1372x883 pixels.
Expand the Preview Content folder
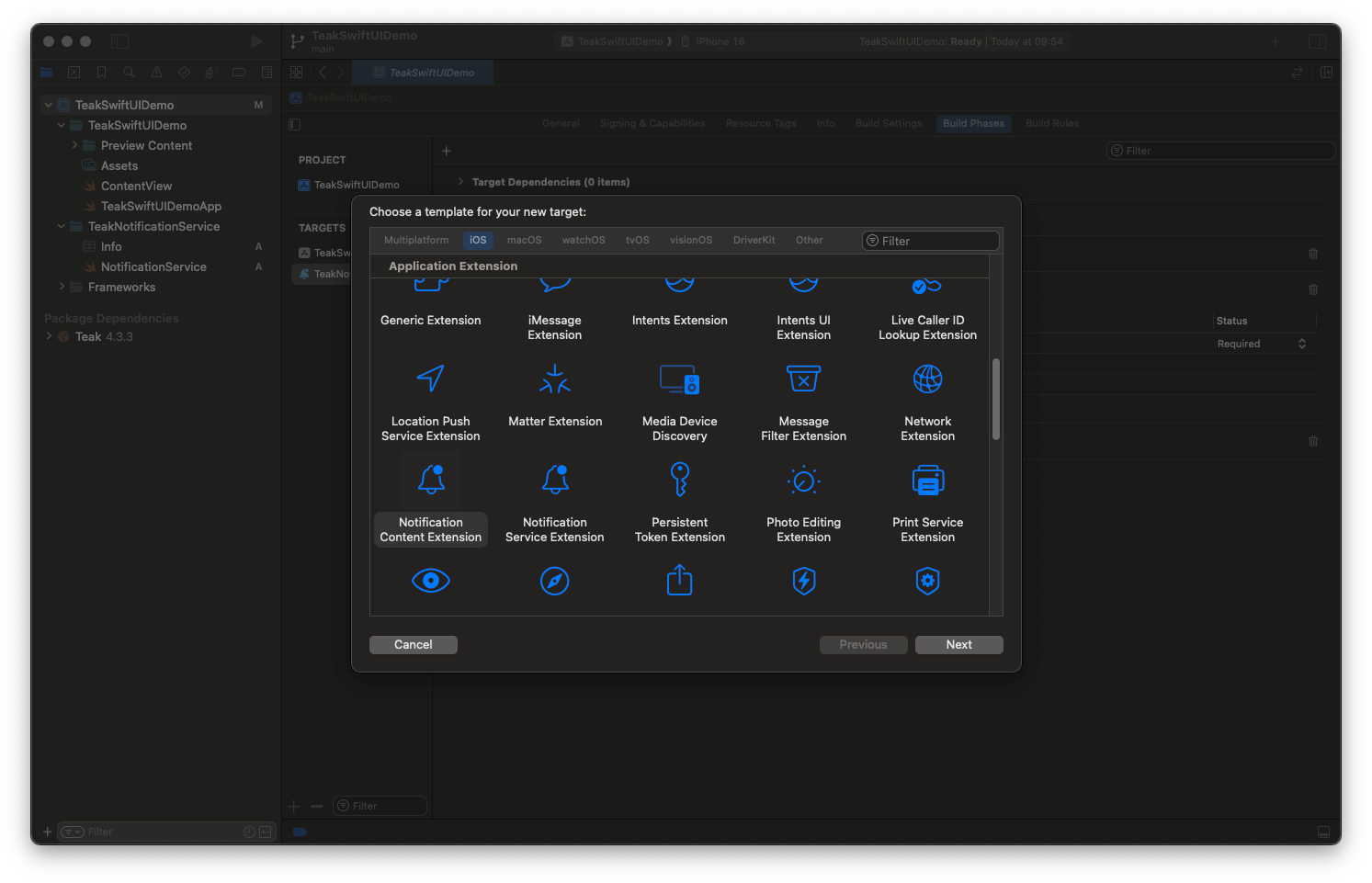(x=74, y=145)
